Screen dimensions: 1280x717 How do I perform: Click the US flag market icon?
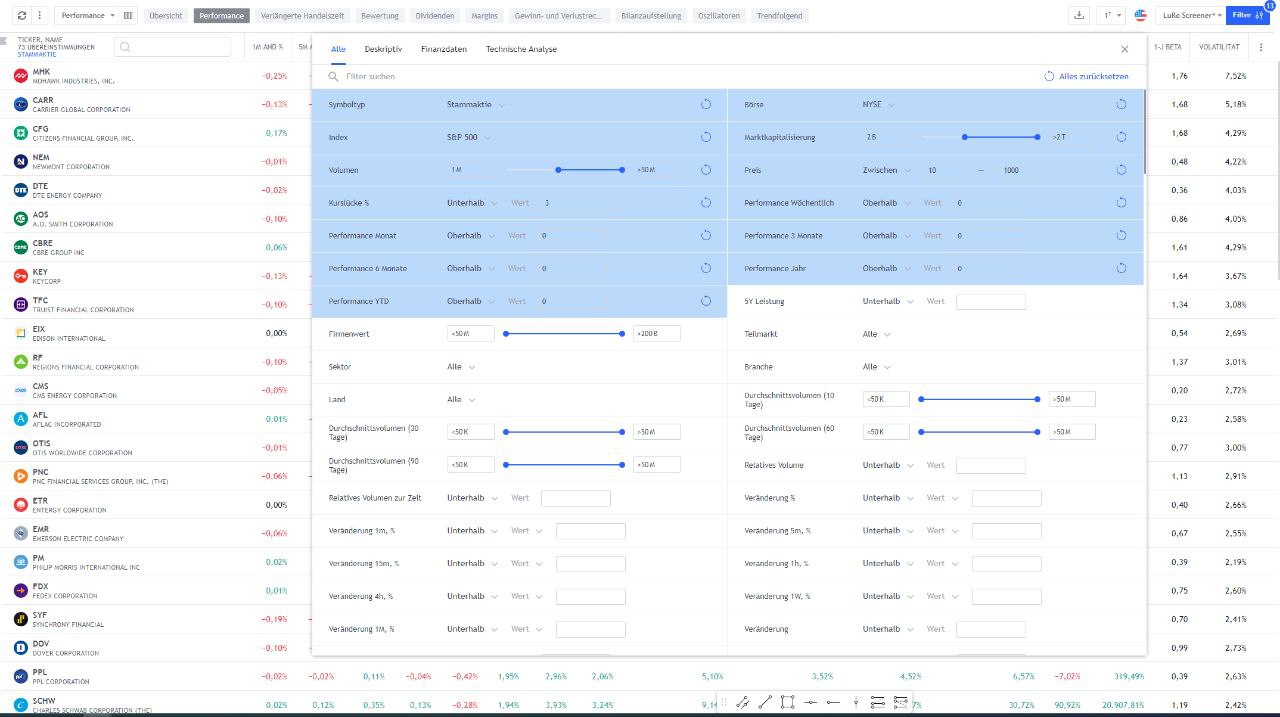[1140, 16]
